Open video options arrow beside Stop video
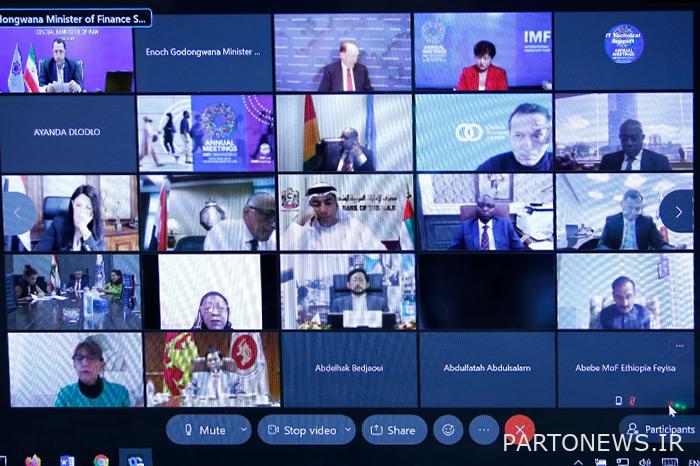Image resolution: width=700 pixels, height=466 pixels. [348, 430]
